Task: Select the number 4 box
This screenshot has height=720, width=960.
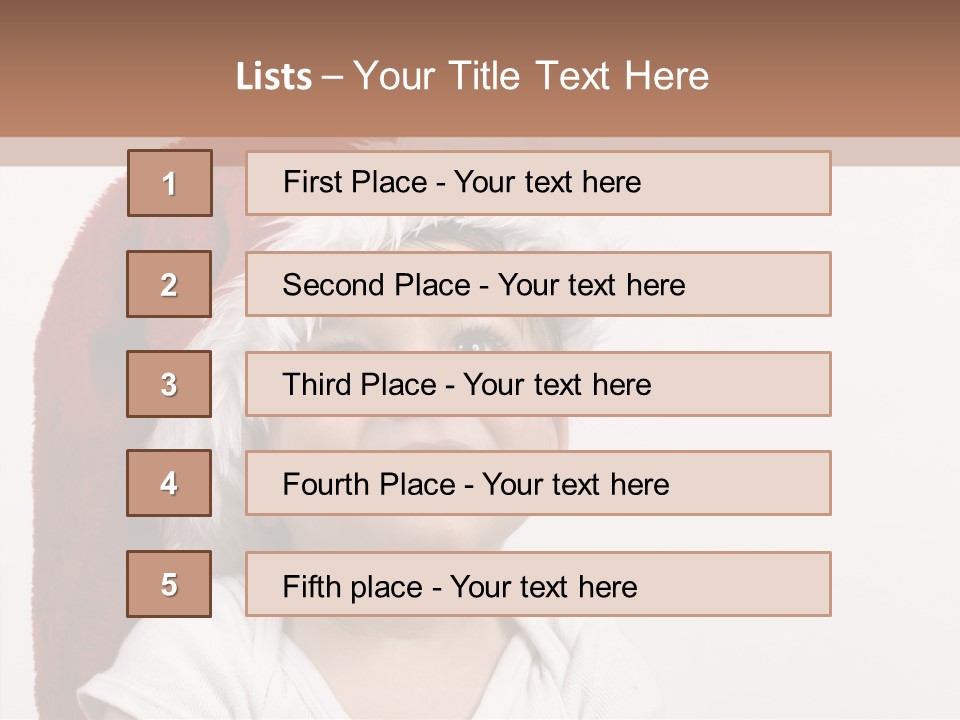Action: (169, 483)
